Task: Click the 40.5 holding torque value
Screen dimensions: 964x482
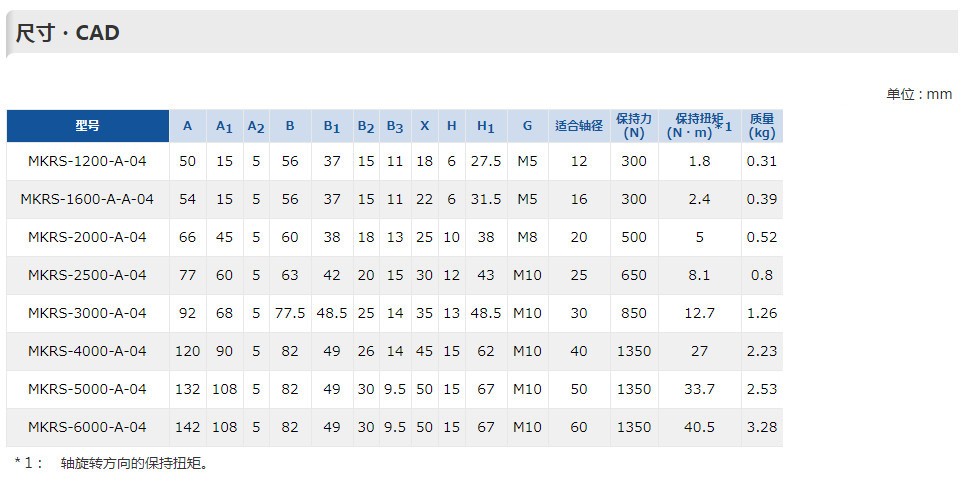Action: [700, 427]
